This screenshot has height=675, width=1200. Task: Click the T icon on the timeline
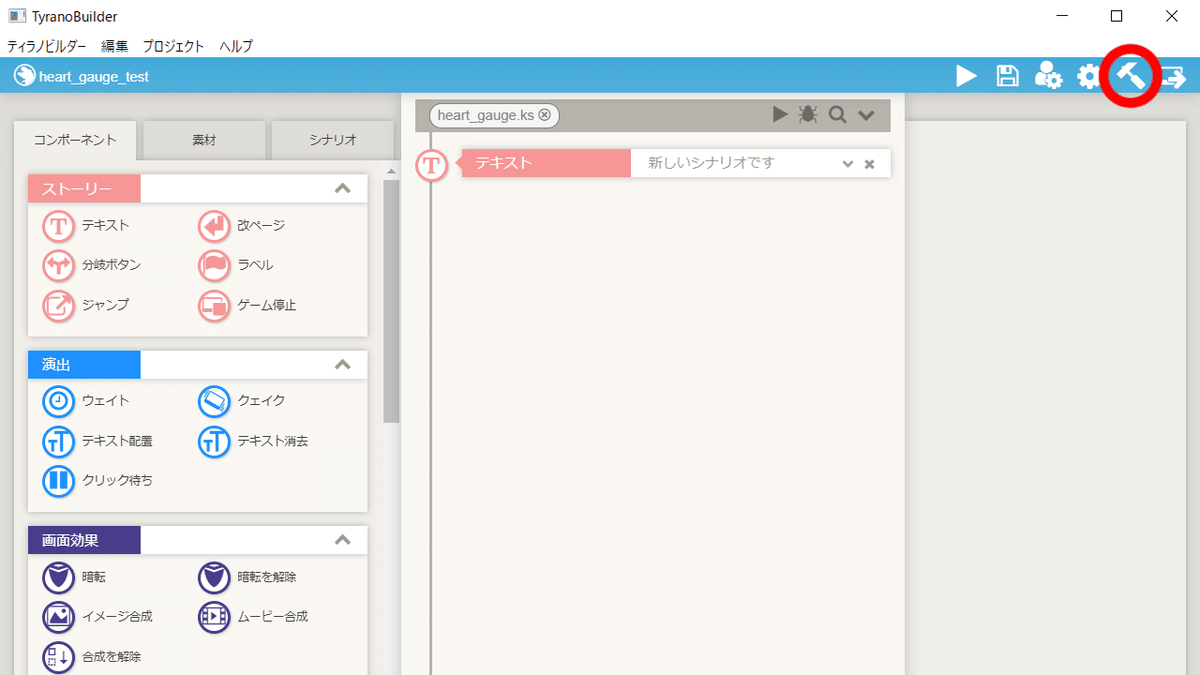point(431,164)
